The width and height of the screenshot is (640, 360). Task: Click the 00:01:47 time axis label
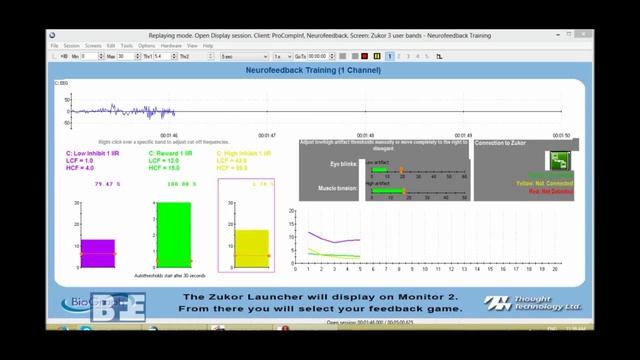click(x=267, y=136)
